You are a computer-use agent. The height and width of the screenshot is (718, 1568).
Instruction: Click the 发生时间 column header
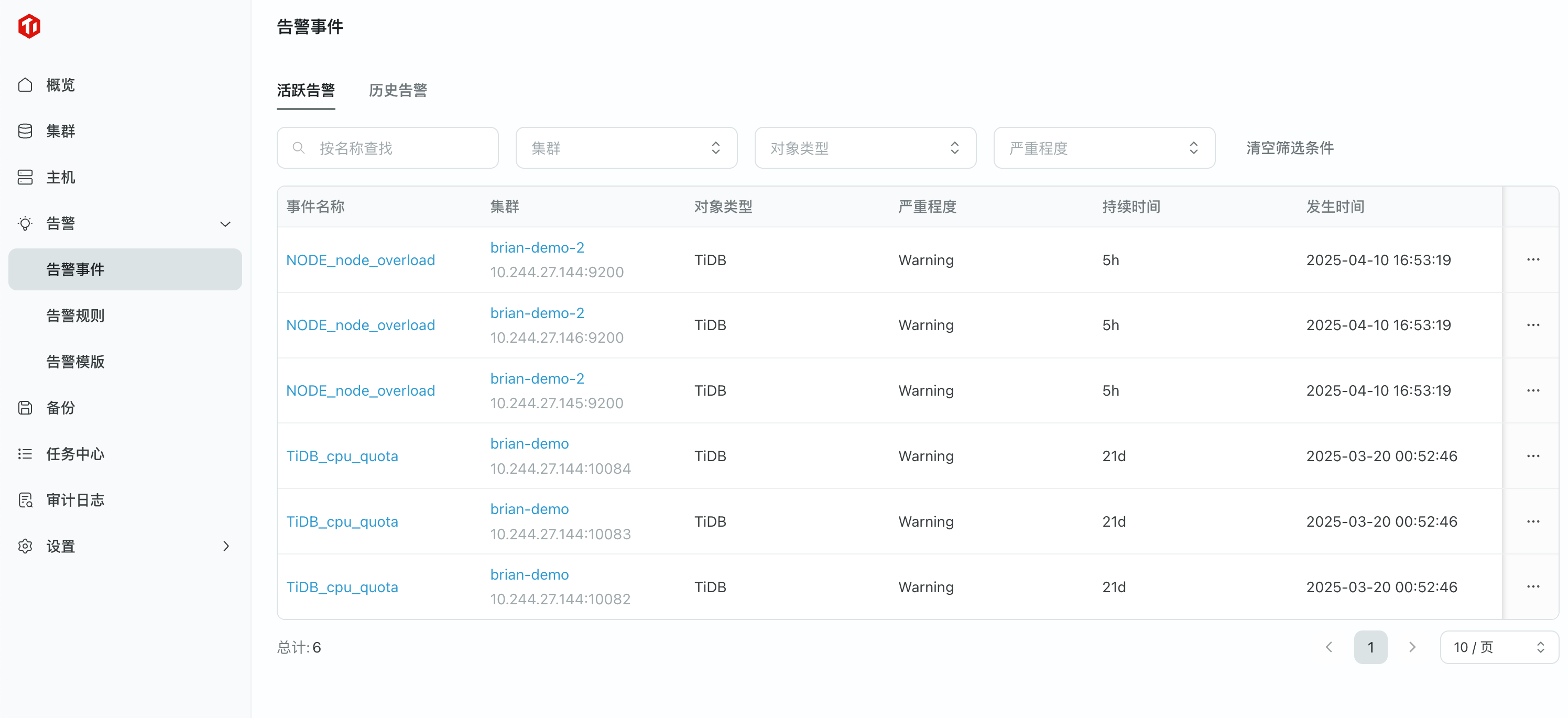tap(1335, 207)
